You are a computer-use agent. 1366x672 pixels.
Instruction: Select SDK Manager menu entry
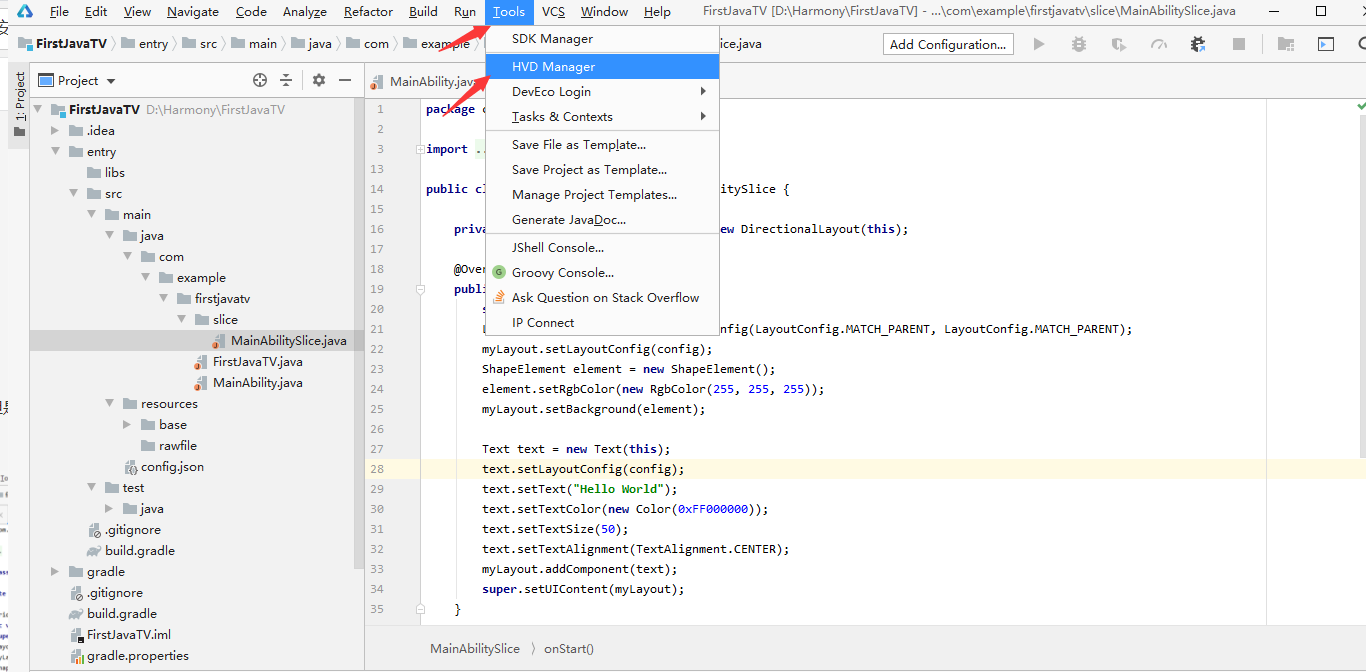tap(602, 38)
